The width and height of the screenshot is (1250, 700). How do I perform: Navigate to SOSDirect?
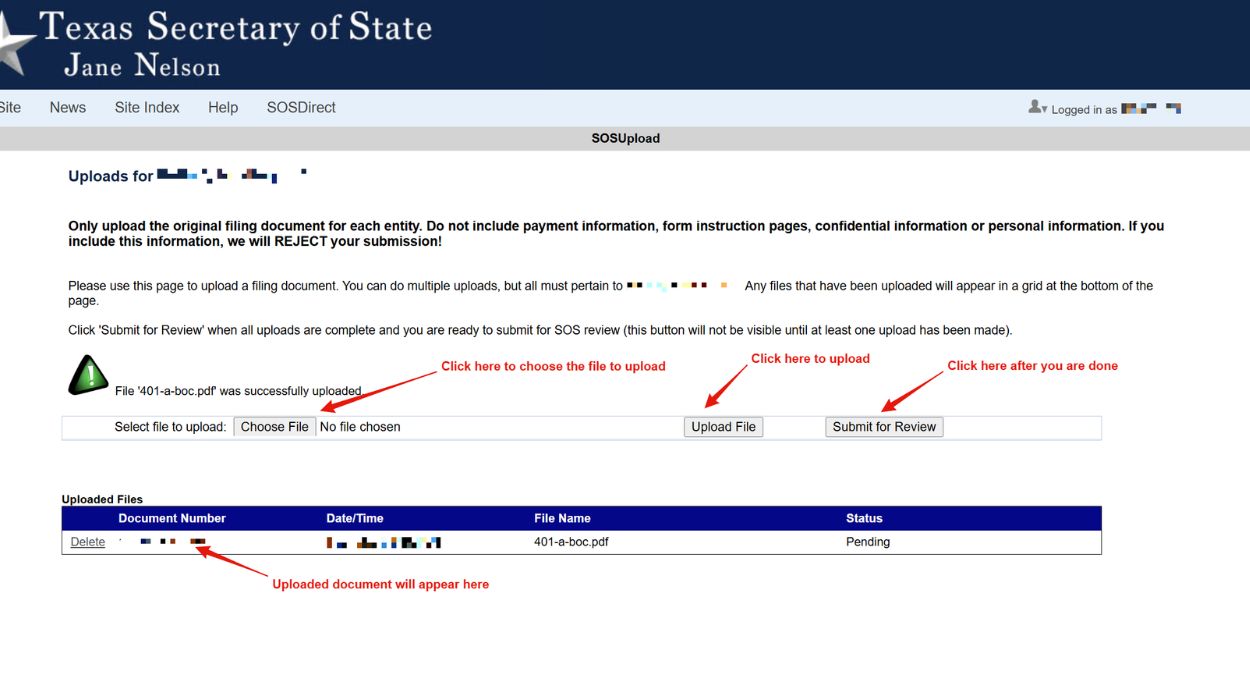301,108
